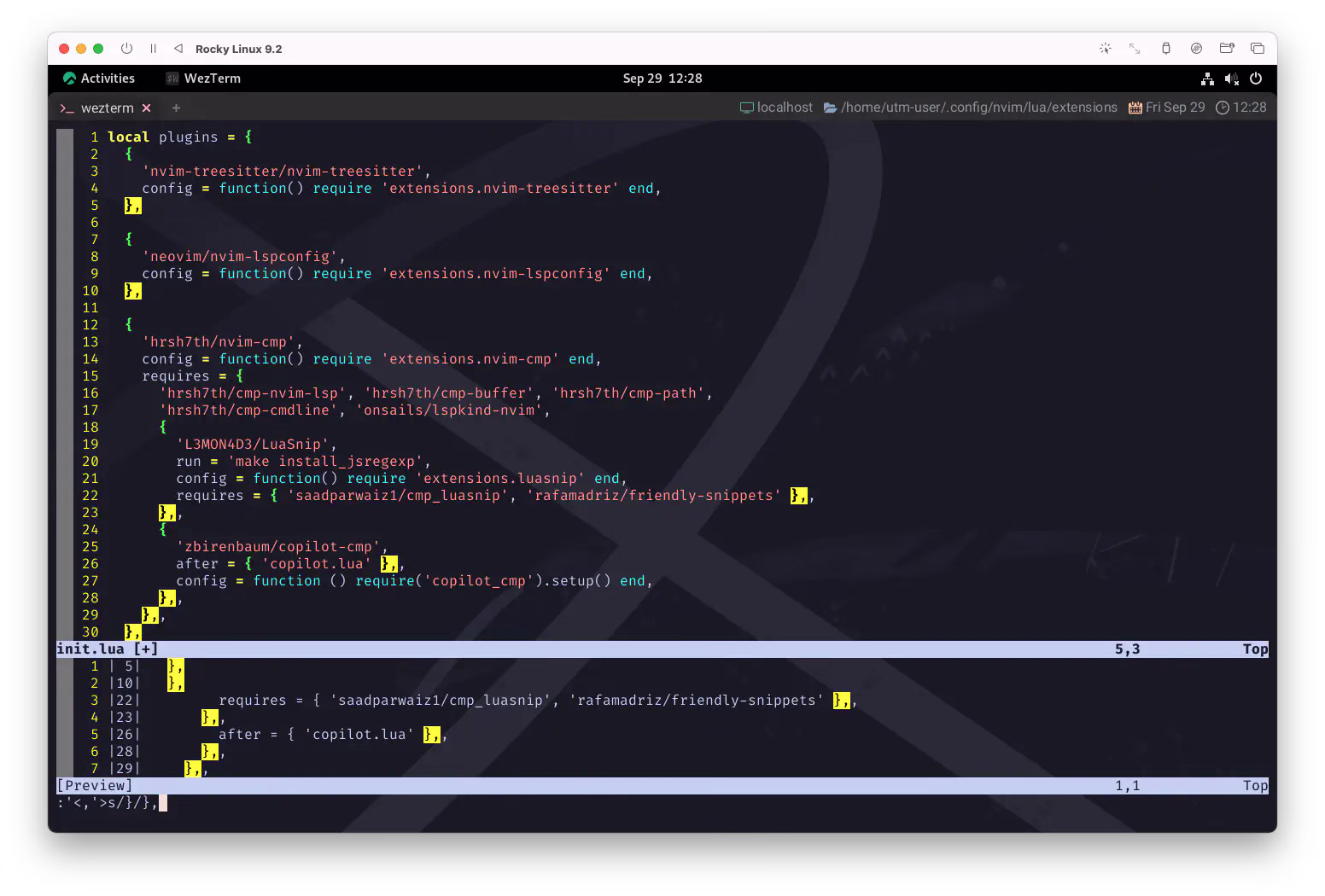The width and height of the screenshot is (1325, 896).
Task: Click the close window red button
Action: point(64,49)
